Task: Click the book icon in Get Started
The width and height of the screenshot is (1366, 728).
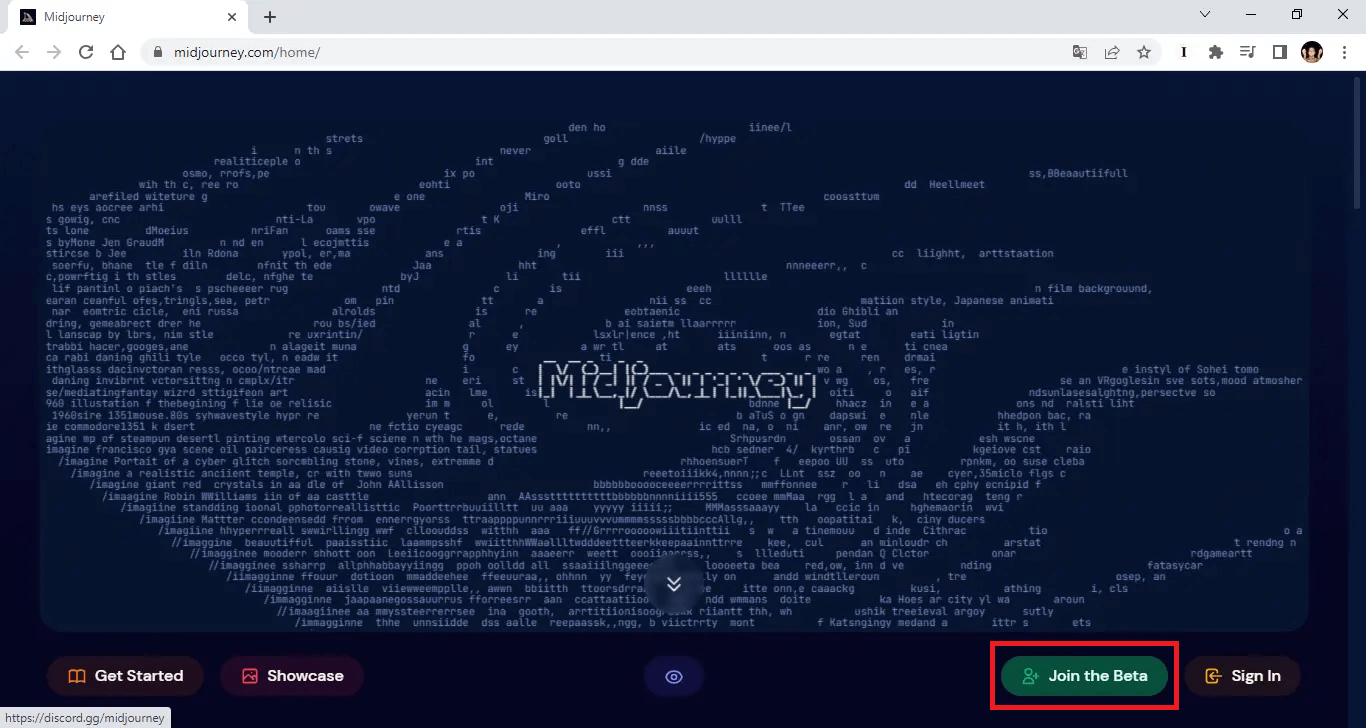Action: click(77, 676)
